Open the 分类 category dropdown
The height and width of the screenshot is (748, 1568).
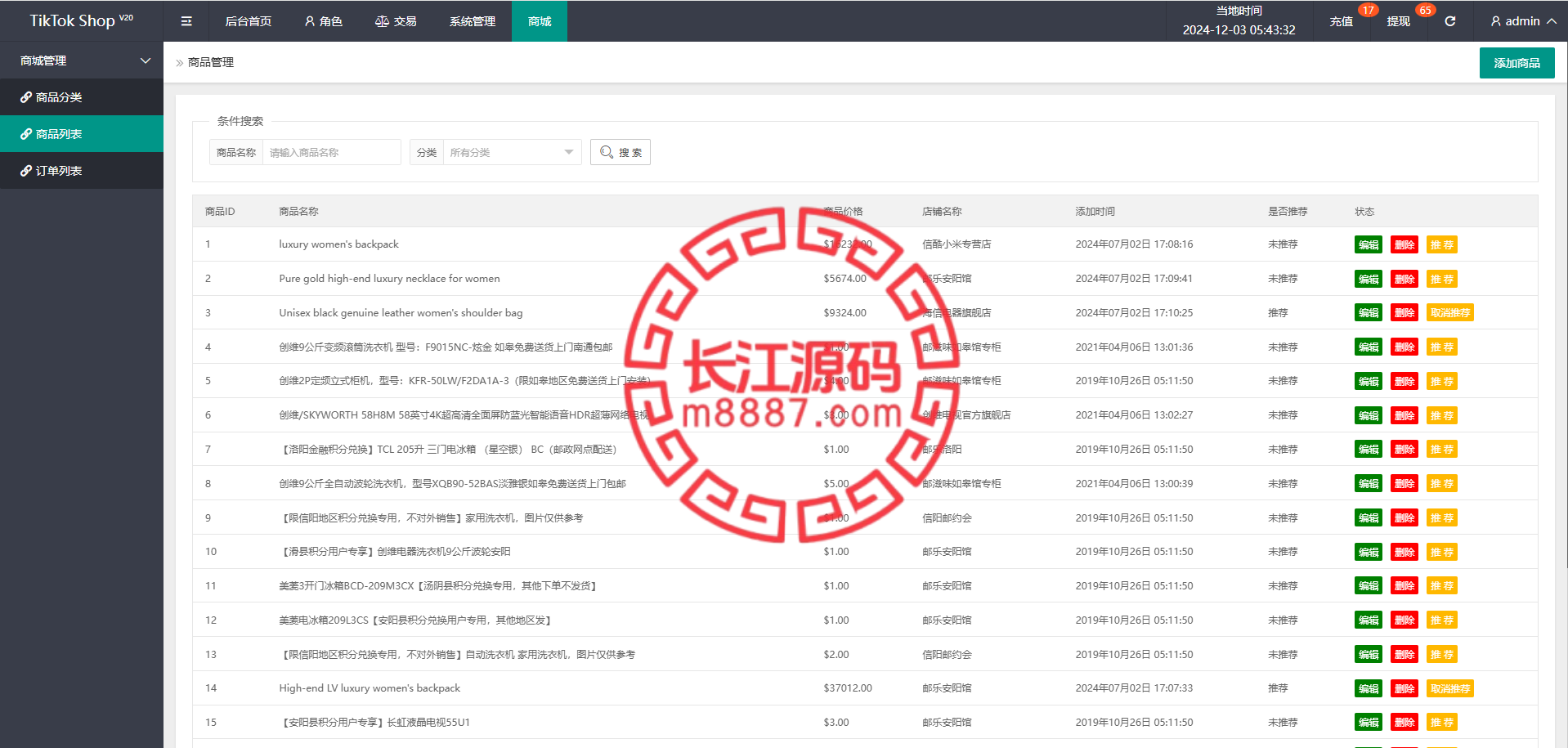[x=511, y=152]
